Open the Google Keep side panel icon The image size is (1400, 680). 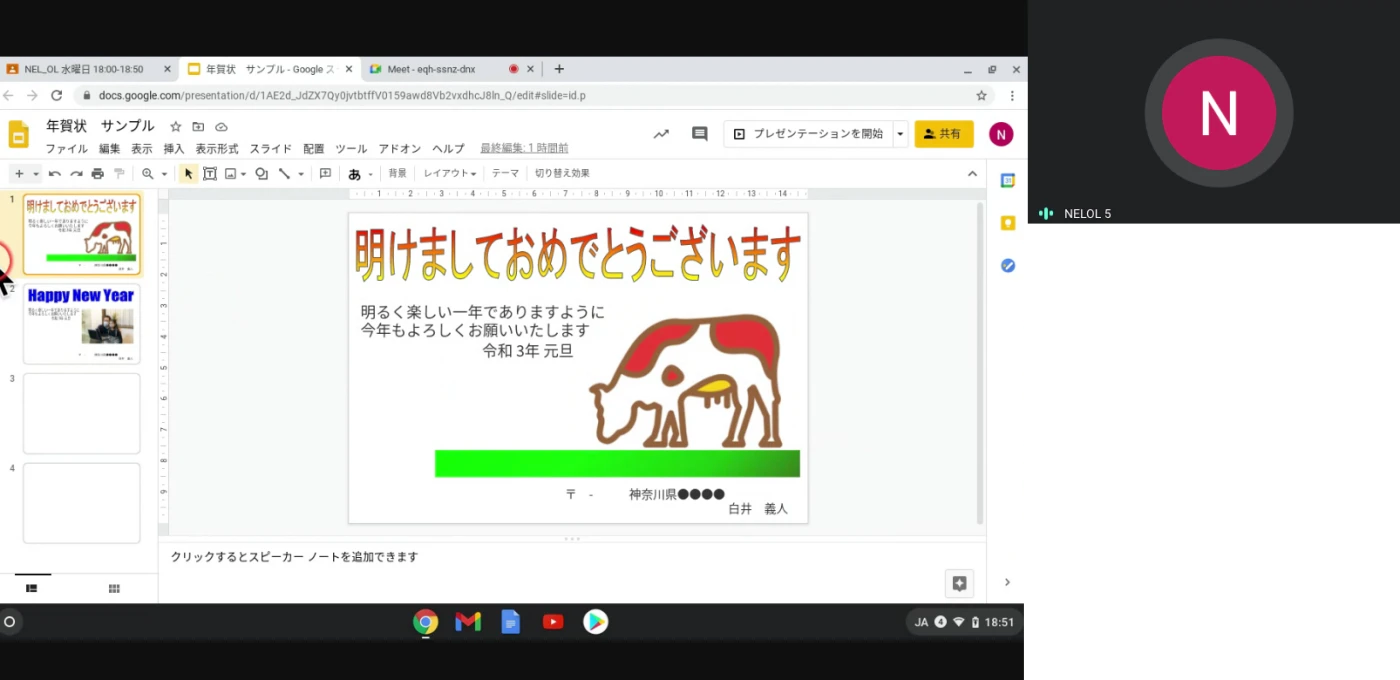click(x=1008, y=223)
